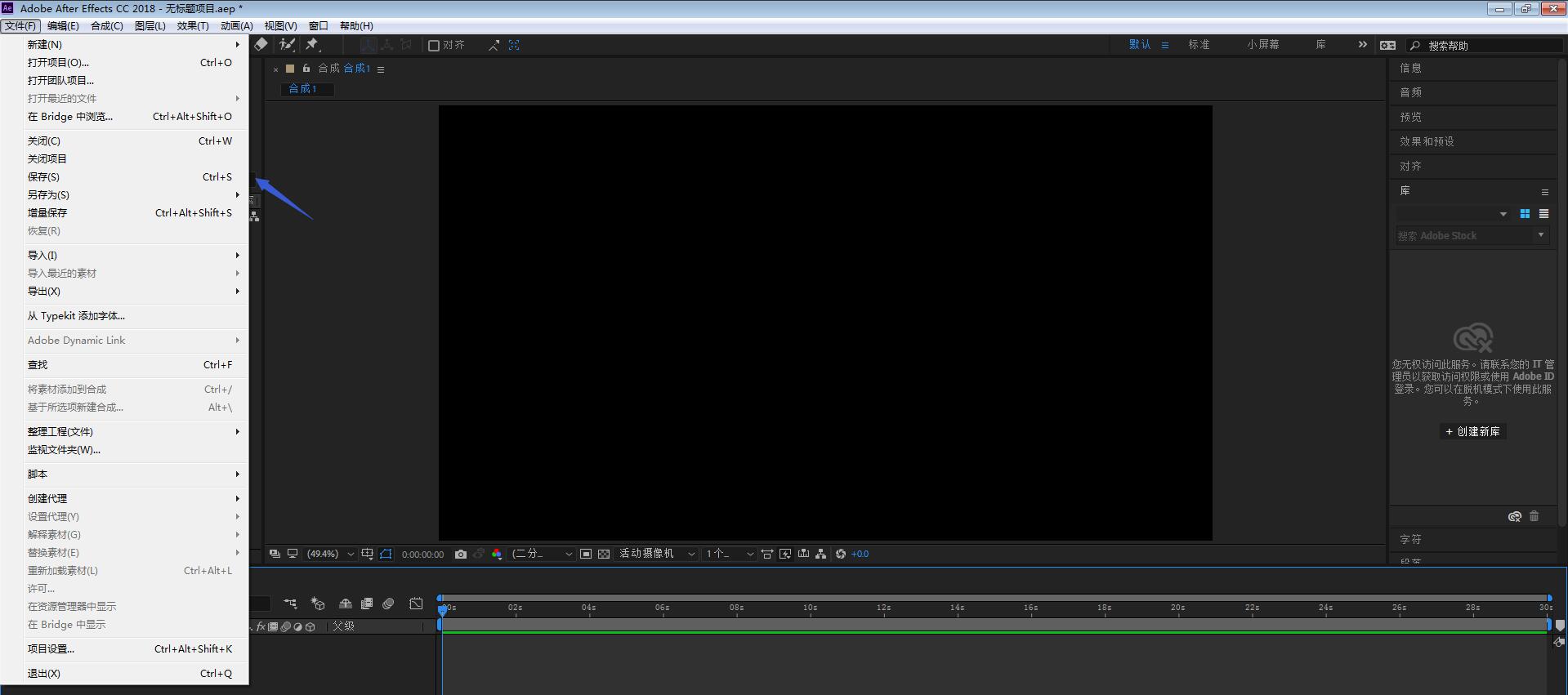The image size is (1568, 695).
Task: Click the Creative Cloud sync status icon
Action: click(1514, 516)
